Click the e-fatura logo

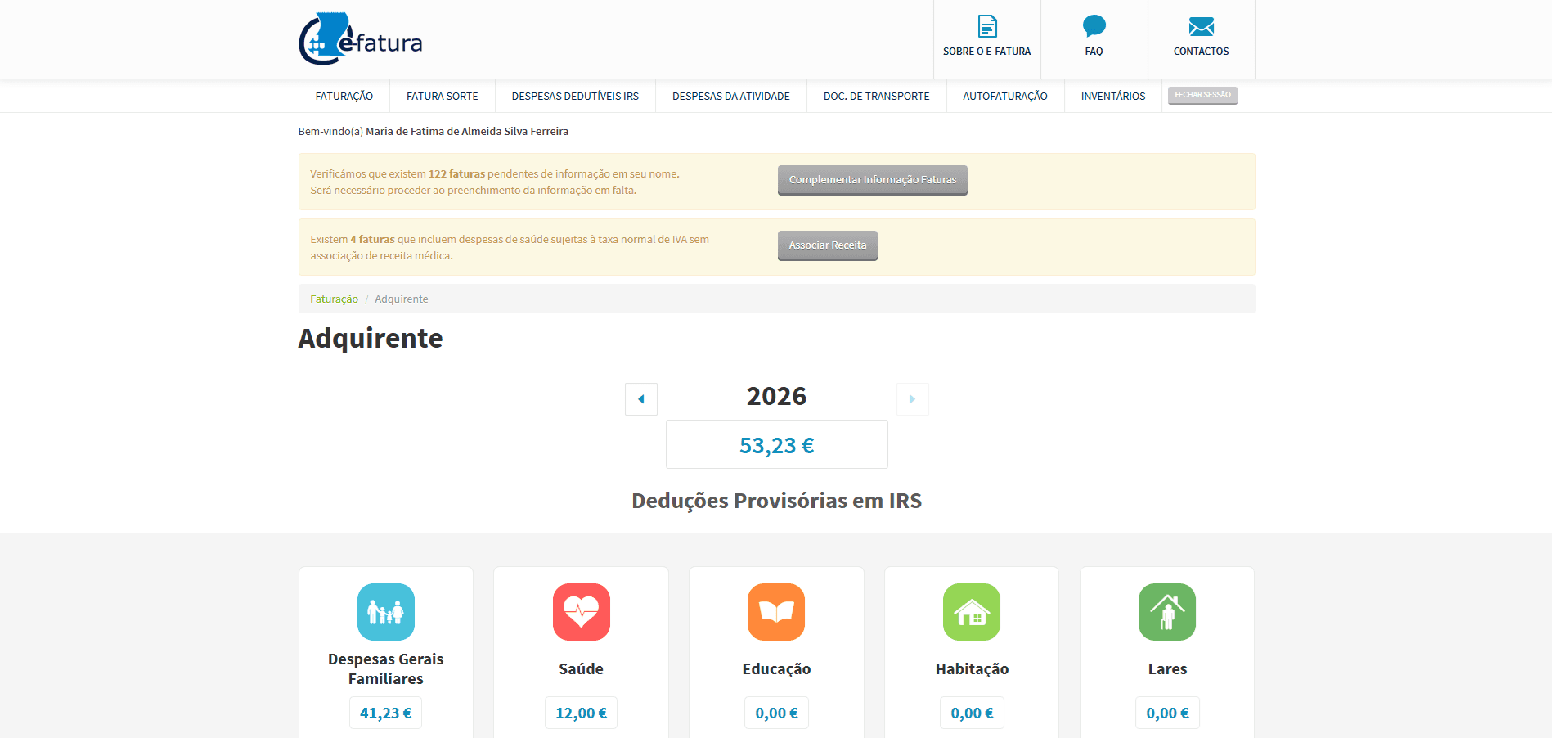(360, 38)
